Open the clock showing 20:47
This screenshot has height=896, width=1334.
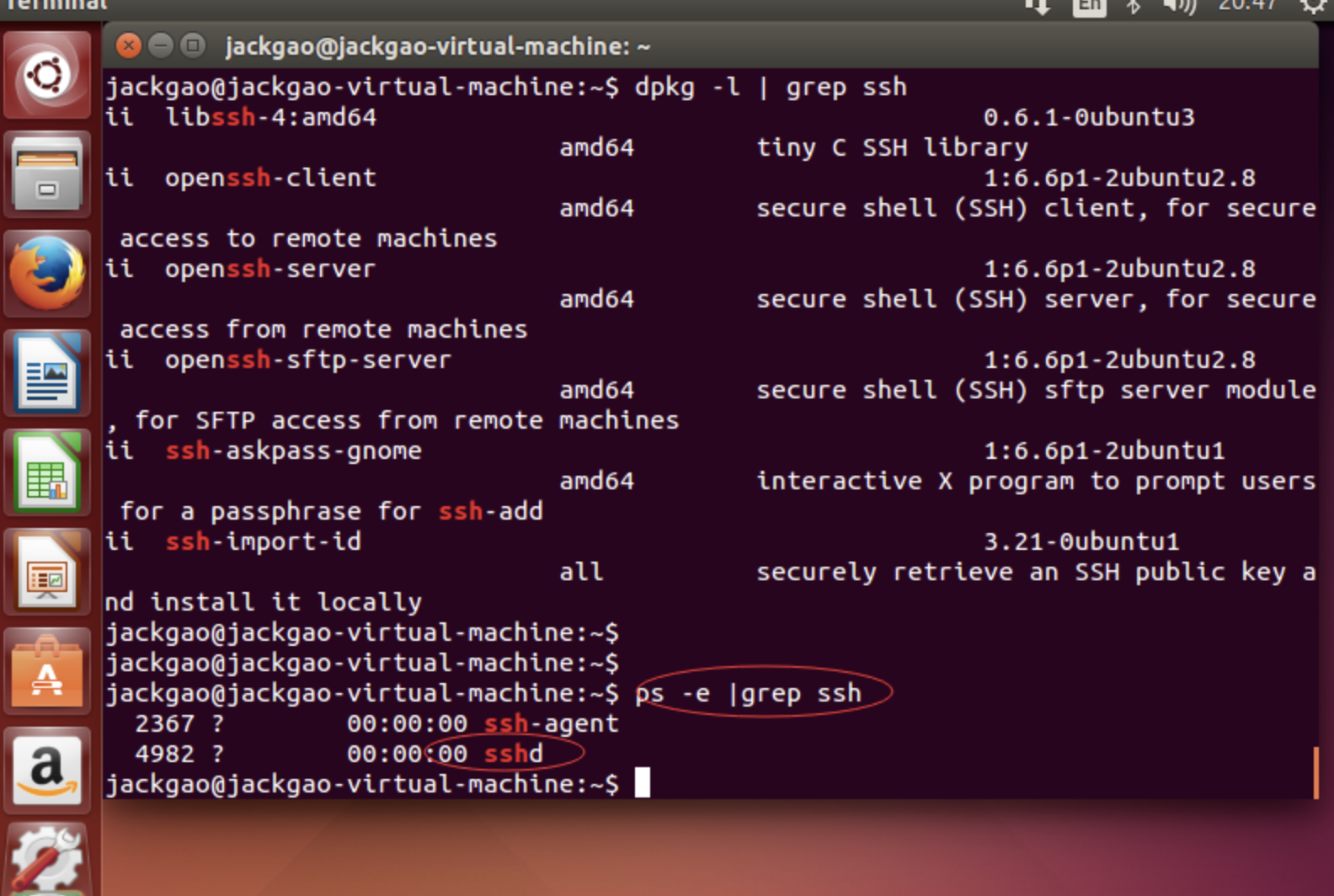(x=1246, y=7)
